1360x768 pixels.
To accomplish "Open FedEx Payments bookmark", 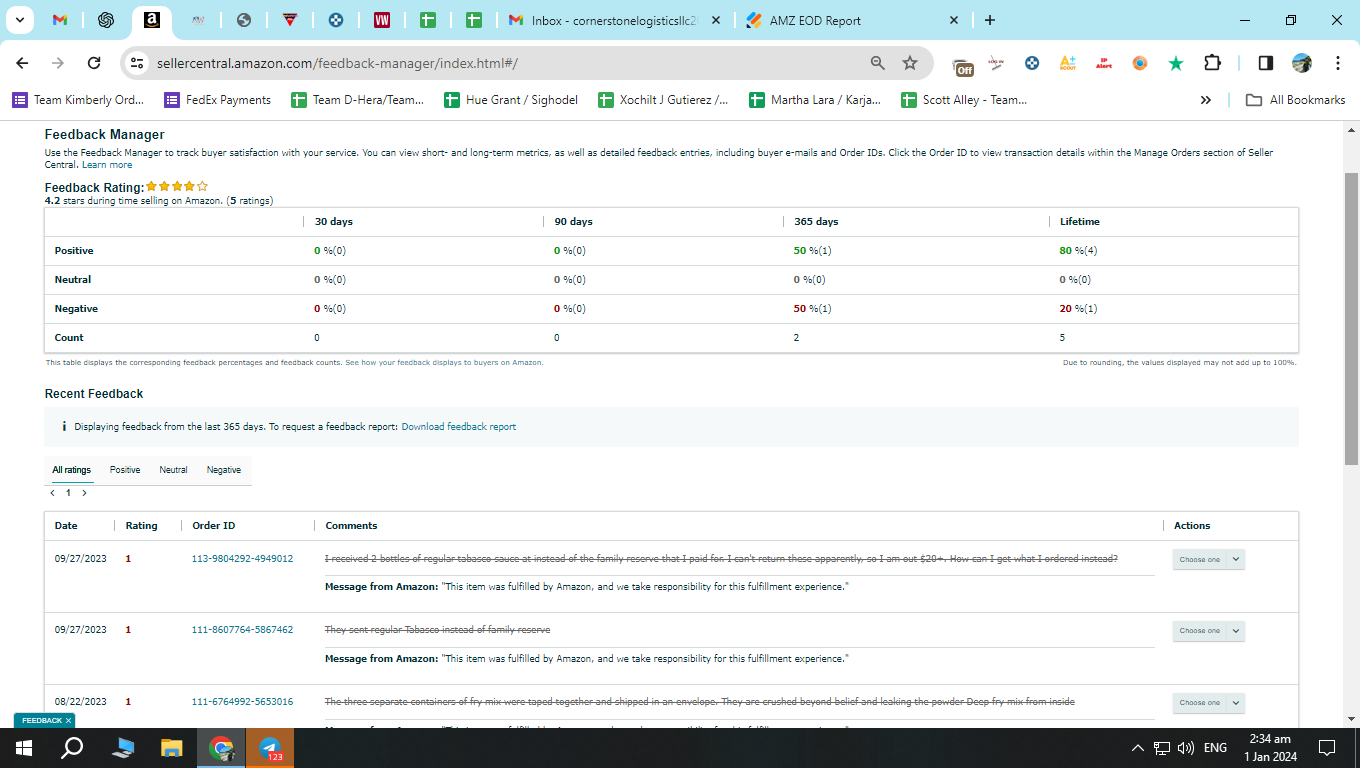I will 218,100.
